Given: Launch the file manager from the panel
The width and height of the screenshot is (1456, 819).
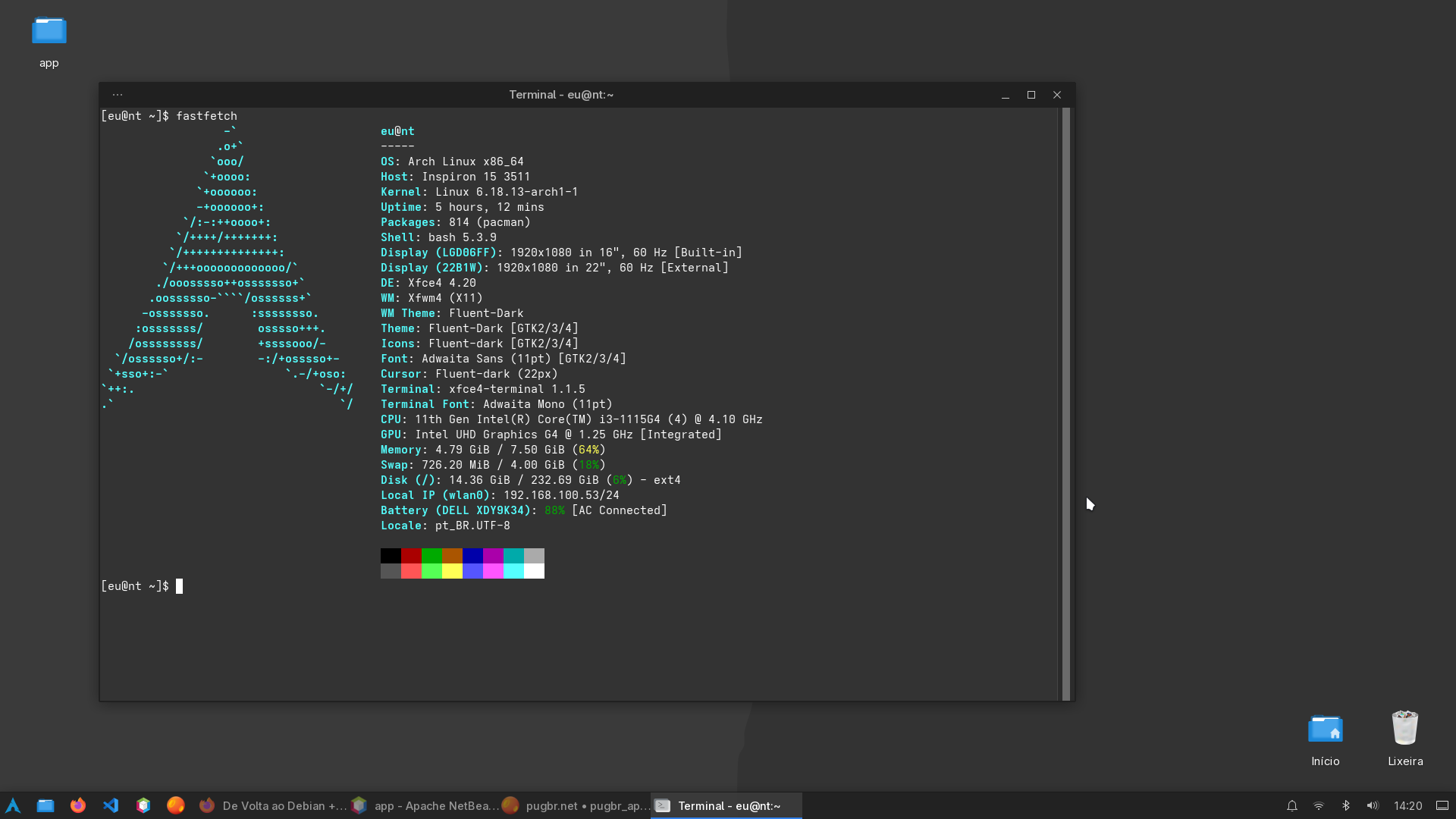Looking at the screenshot, I should [45, 805].
